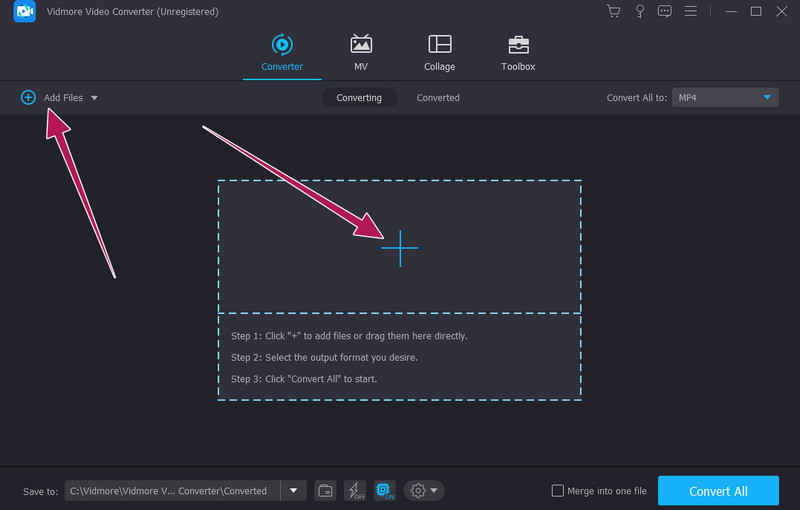Open the feedback chat bubble icon
The image size is (800, 510).
[x=664, y=12]
